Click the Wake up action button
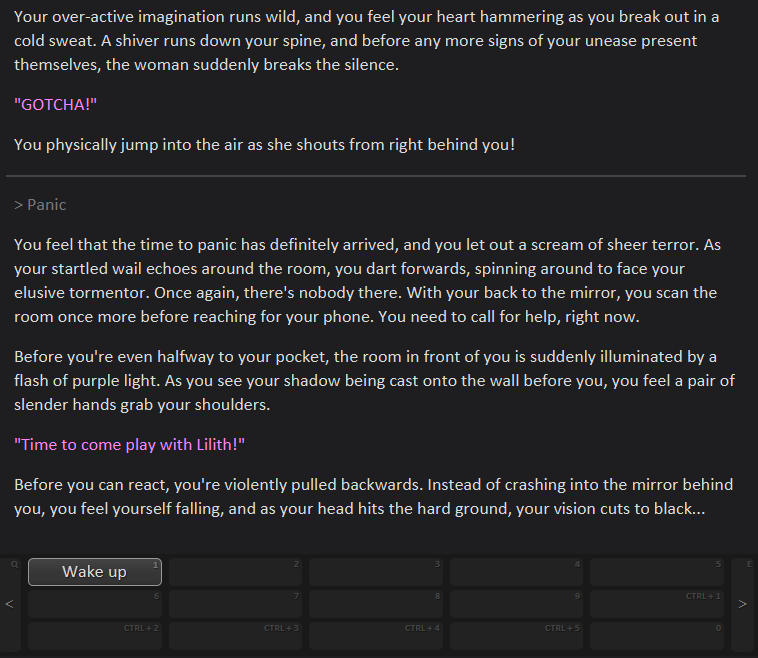The width and height of the screenshot is (758, 658). [x=95, y=572]
